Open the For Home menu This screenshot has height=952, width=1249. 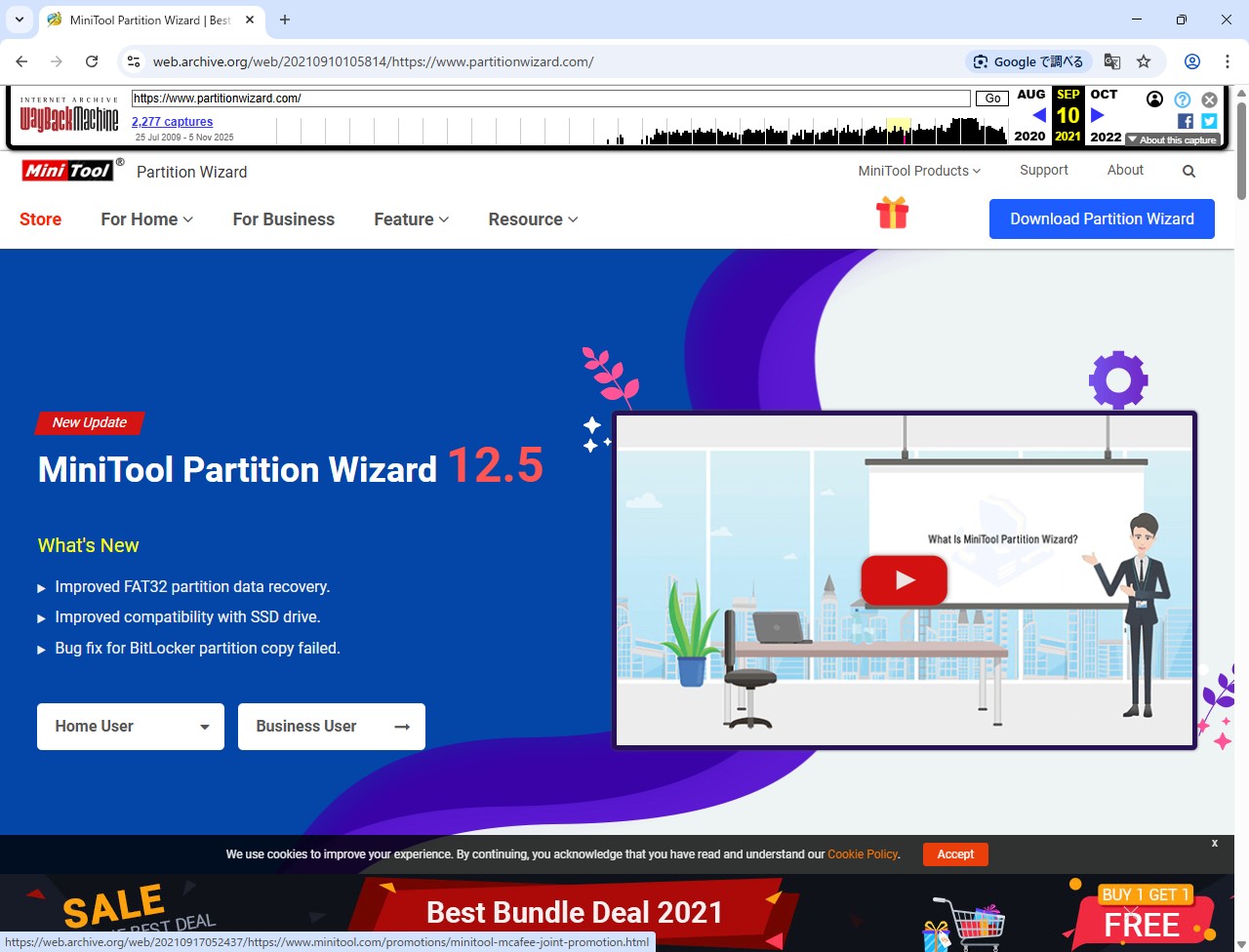(x=146, y=219)
